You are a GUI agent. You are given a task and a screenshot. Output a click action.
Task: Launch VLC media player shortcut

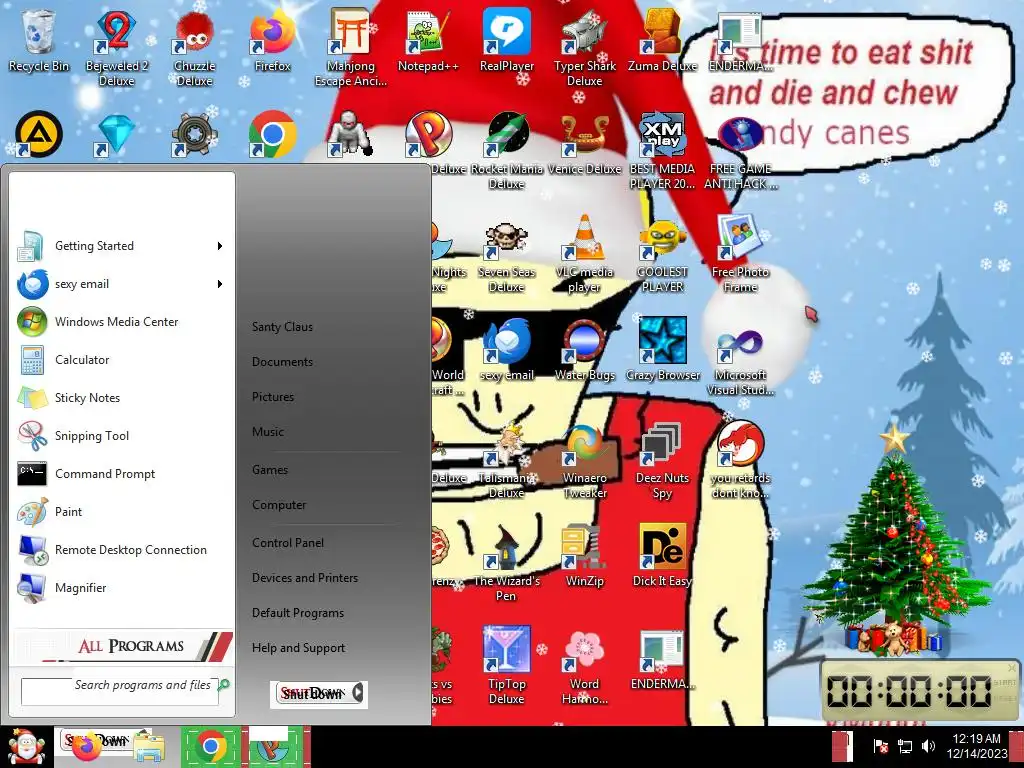[584, 253]
